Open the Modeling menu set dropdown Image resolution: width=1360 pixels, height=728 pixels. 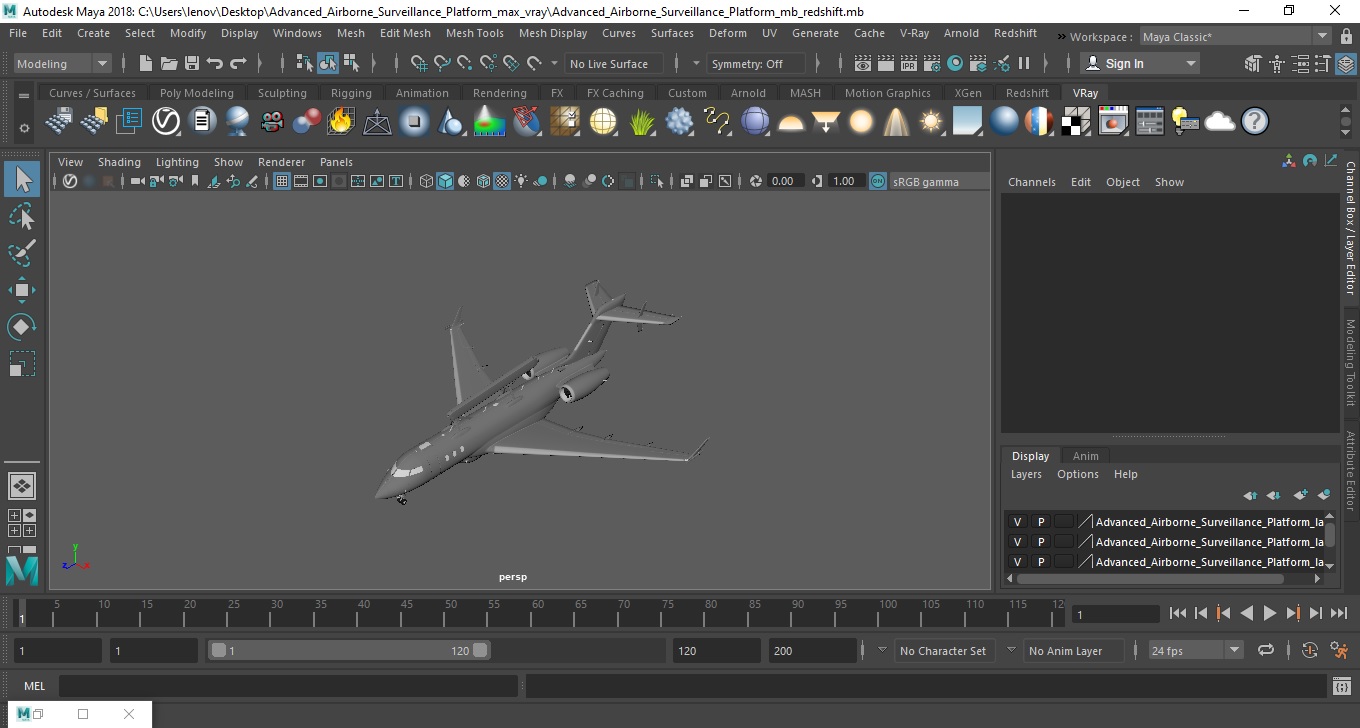(62, 63)
